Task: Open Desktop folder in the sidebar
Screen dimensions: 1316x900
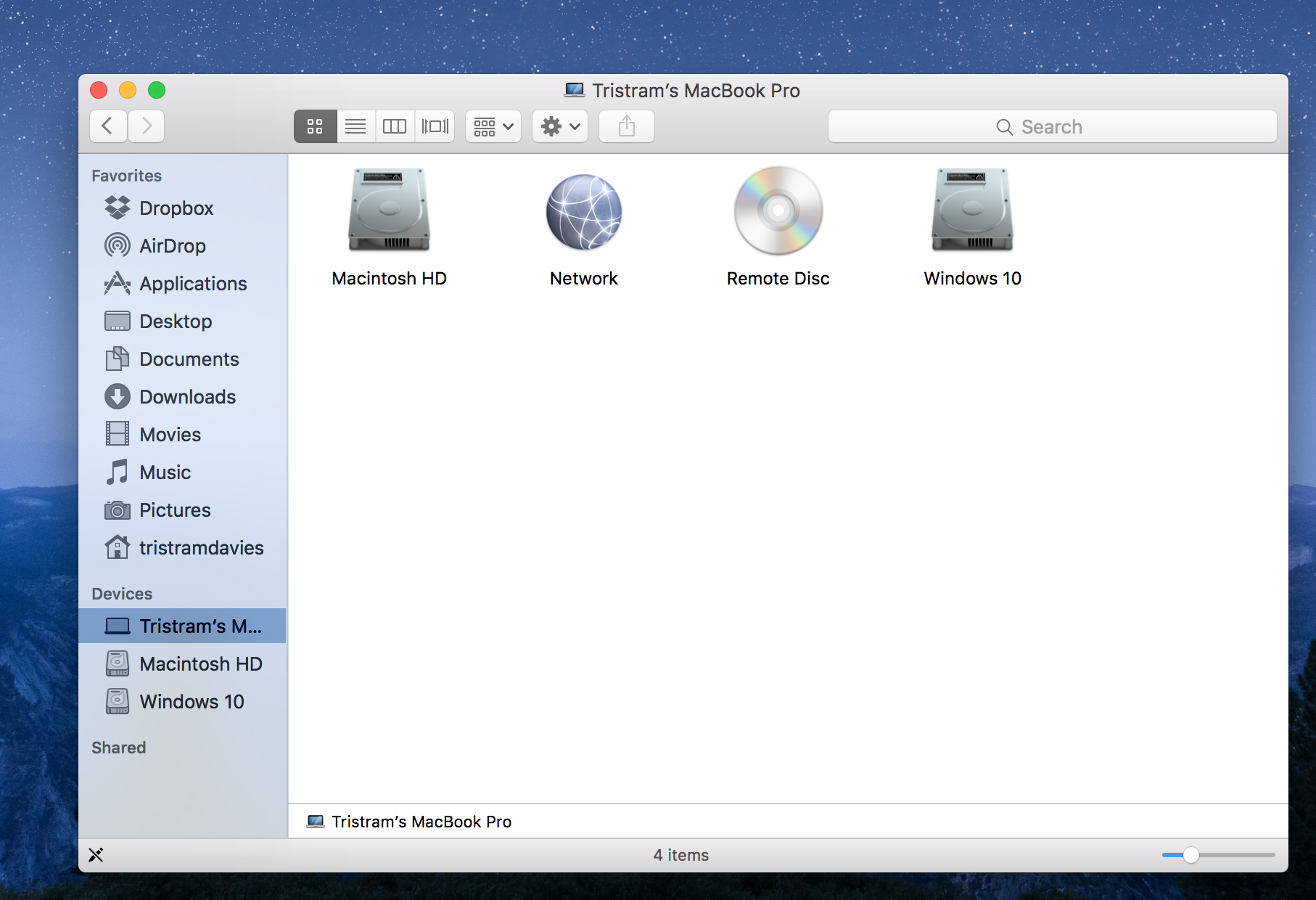Action: [x=182, y=322]
